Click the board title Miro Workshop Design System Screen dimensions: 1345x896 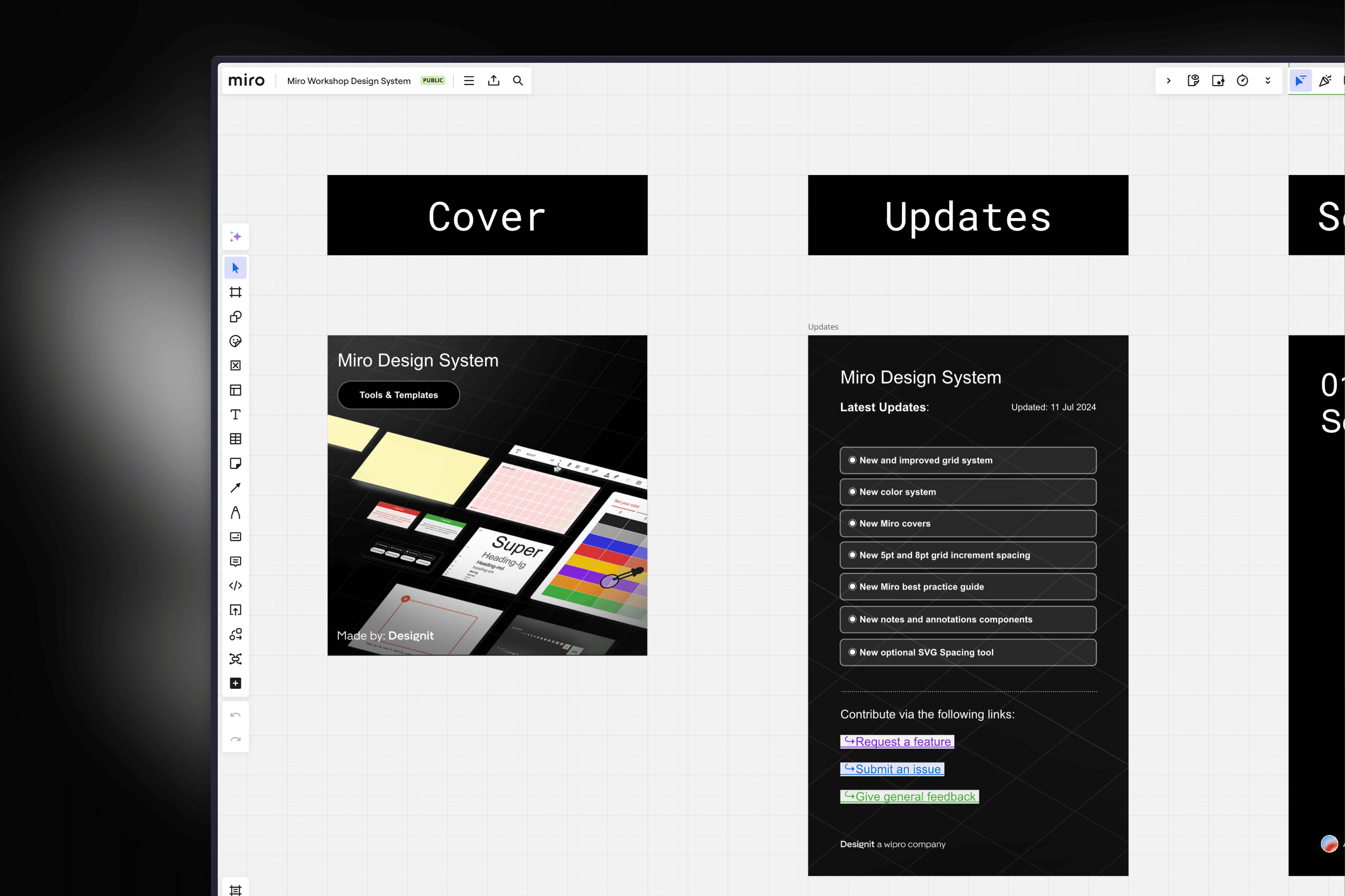tap(349, 81)
